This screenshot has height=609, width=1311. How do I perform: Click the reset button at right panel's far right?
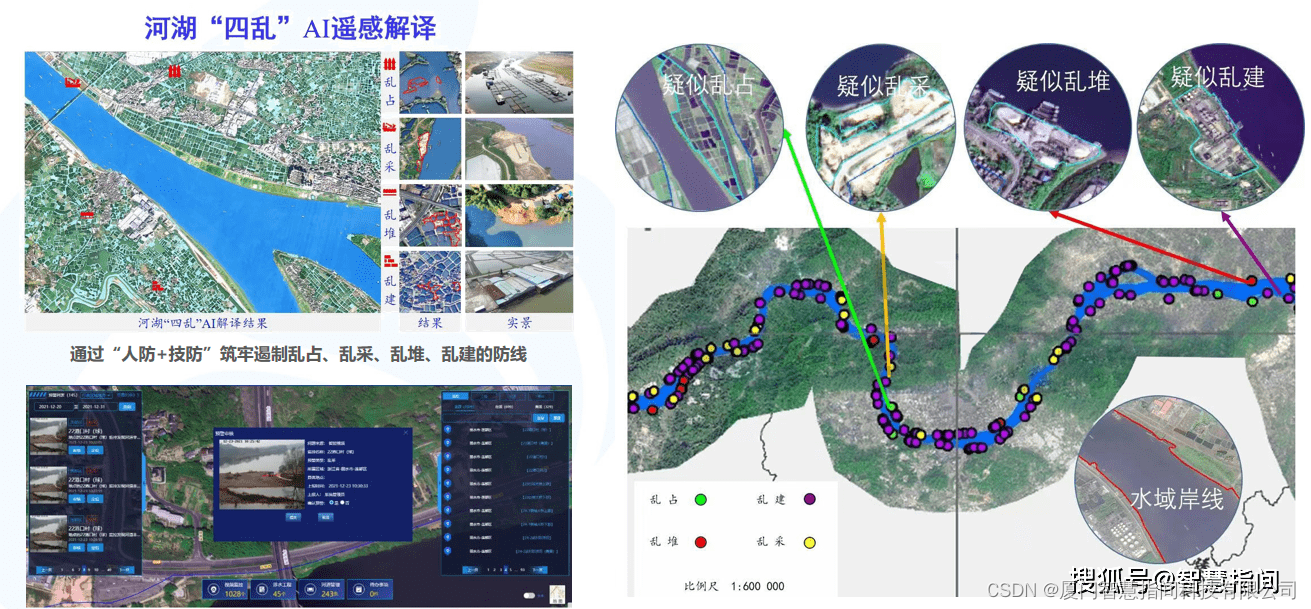(557, 418)
